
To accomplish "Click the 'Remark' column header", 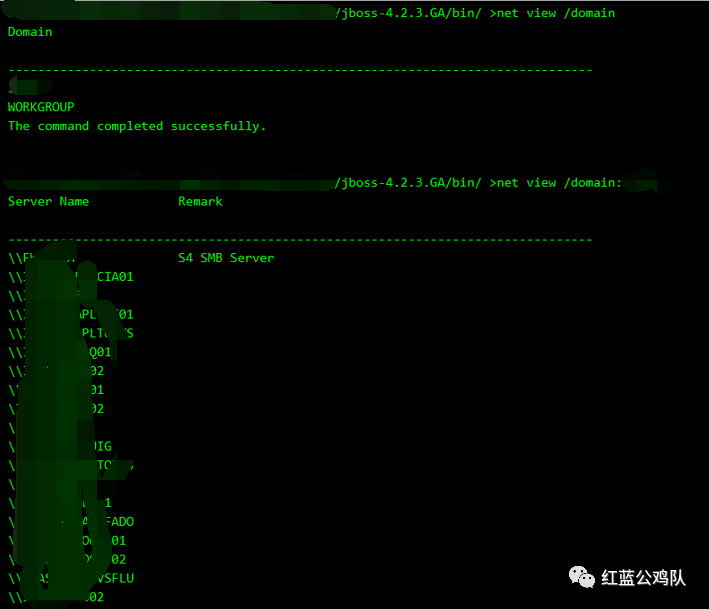I will [200, 201].
